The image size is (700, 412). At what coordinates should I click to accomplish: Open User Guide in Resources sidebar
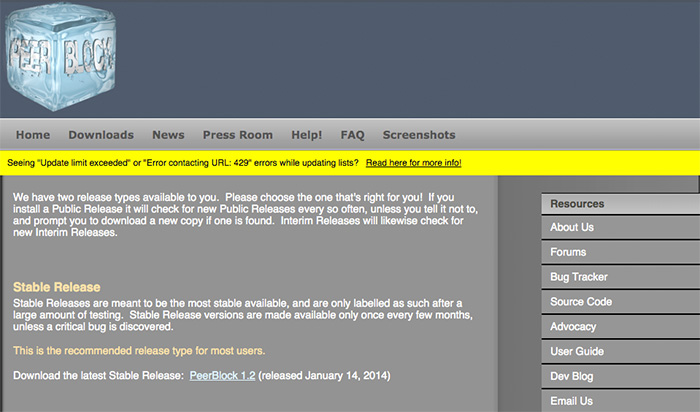tap(621, 351)
